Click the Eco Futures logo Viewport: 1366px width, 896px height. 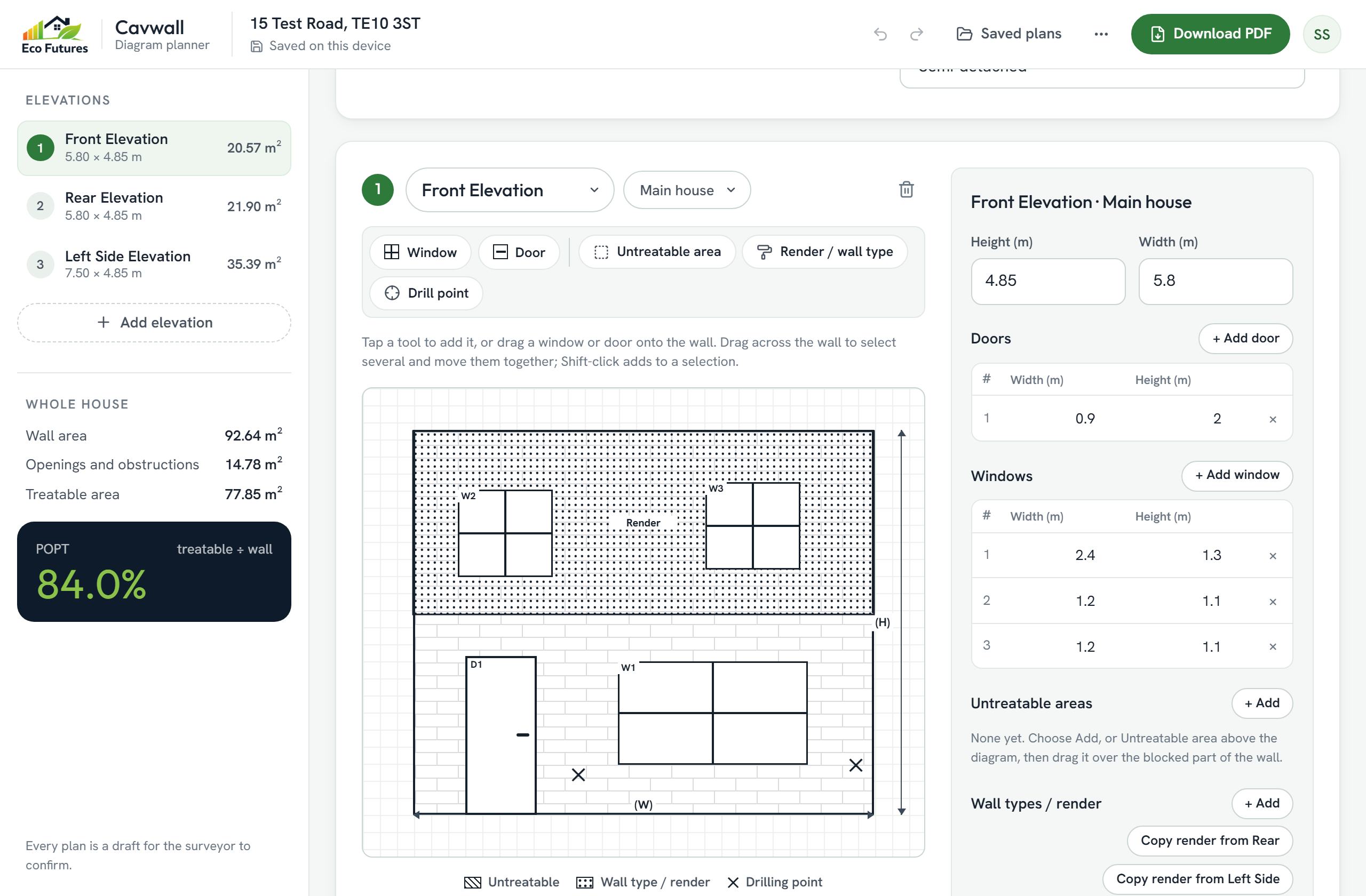pos(54,34)
